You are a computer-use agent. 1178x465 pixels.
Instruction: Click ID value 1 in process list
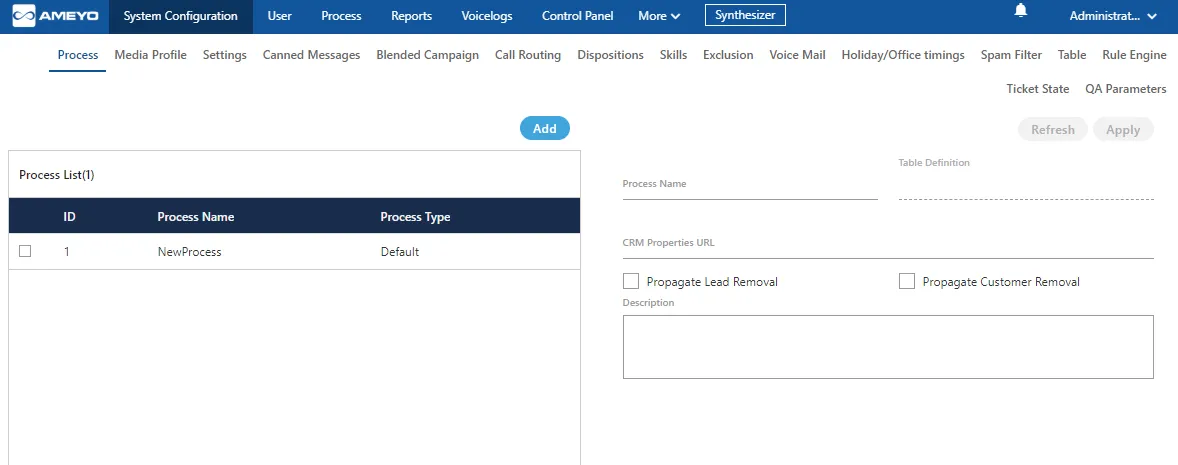67,252
